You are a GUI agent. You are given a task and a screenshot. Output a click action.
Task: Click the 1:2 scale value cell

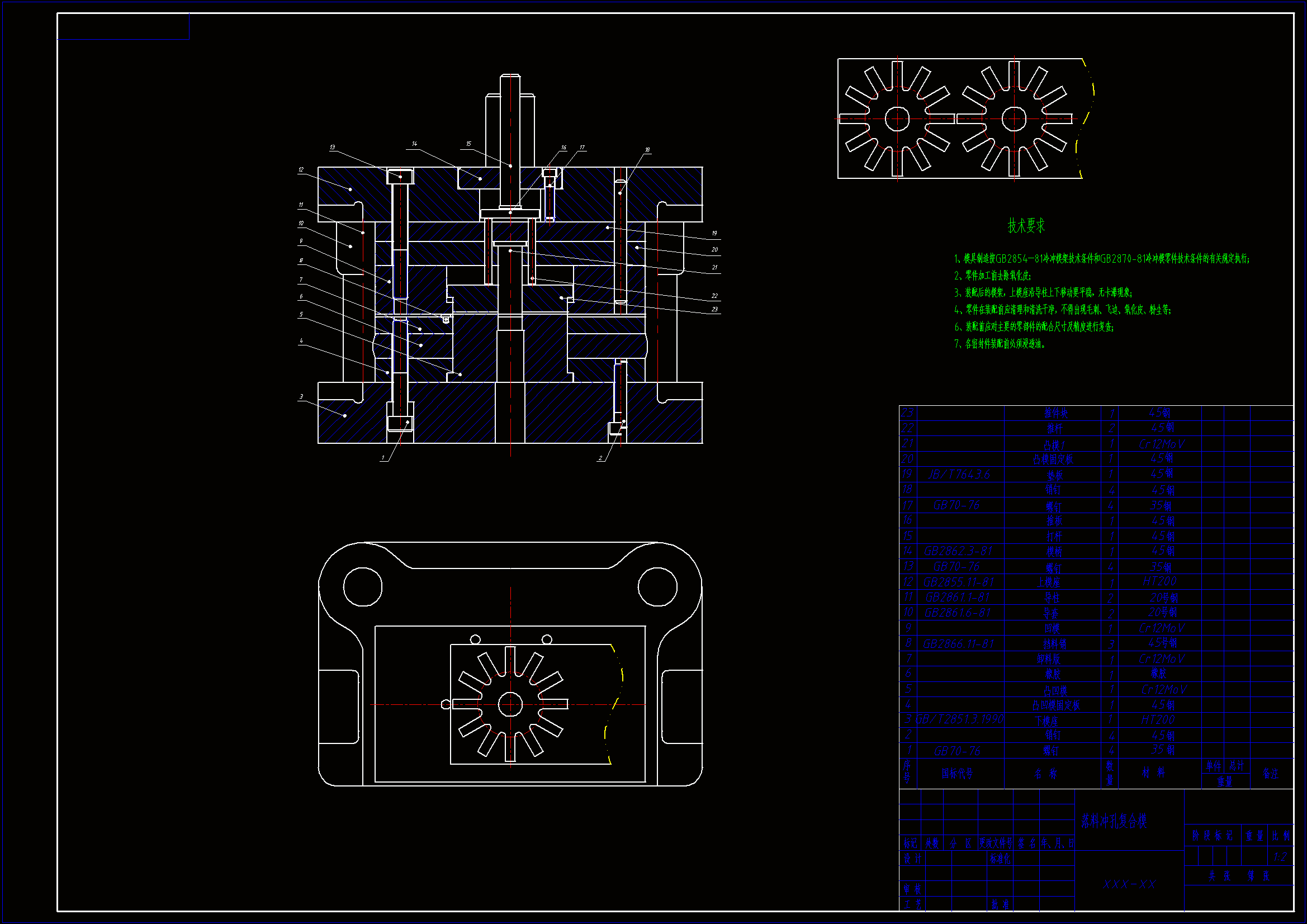[1280, 857]
